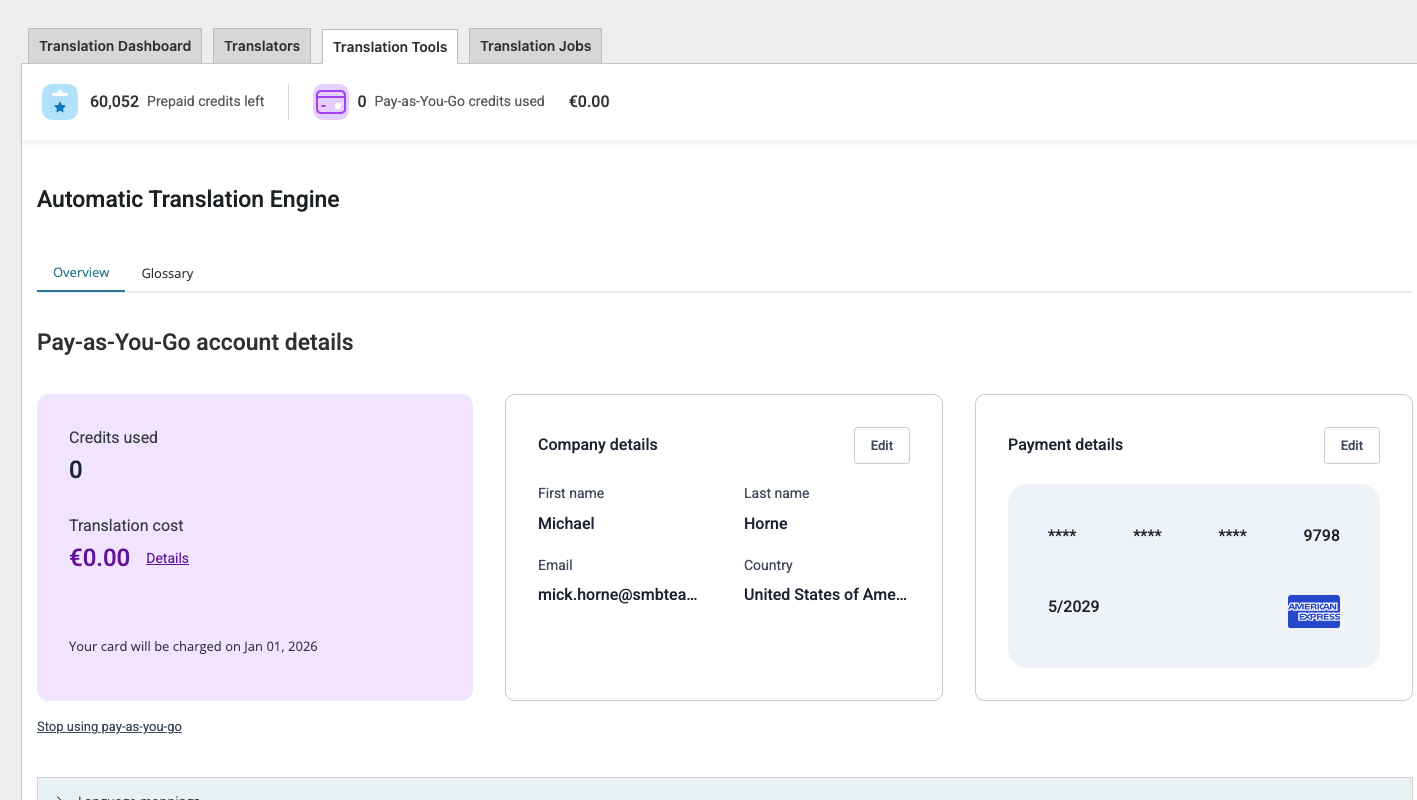Click the card's last four digits 9798
This screenshot has height=800, width=1417.
click(1321, 535)
